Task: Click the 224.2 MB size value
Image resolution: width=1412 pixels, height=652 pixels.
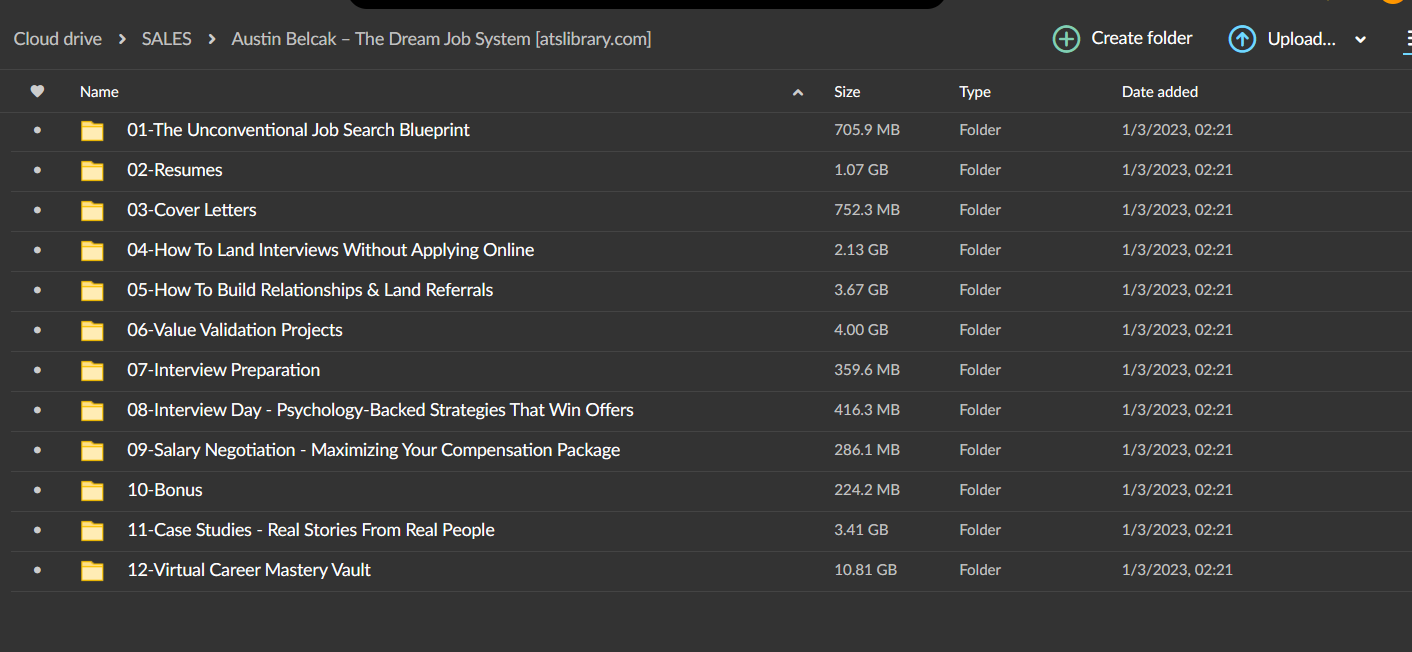Action: pos(867,490)
